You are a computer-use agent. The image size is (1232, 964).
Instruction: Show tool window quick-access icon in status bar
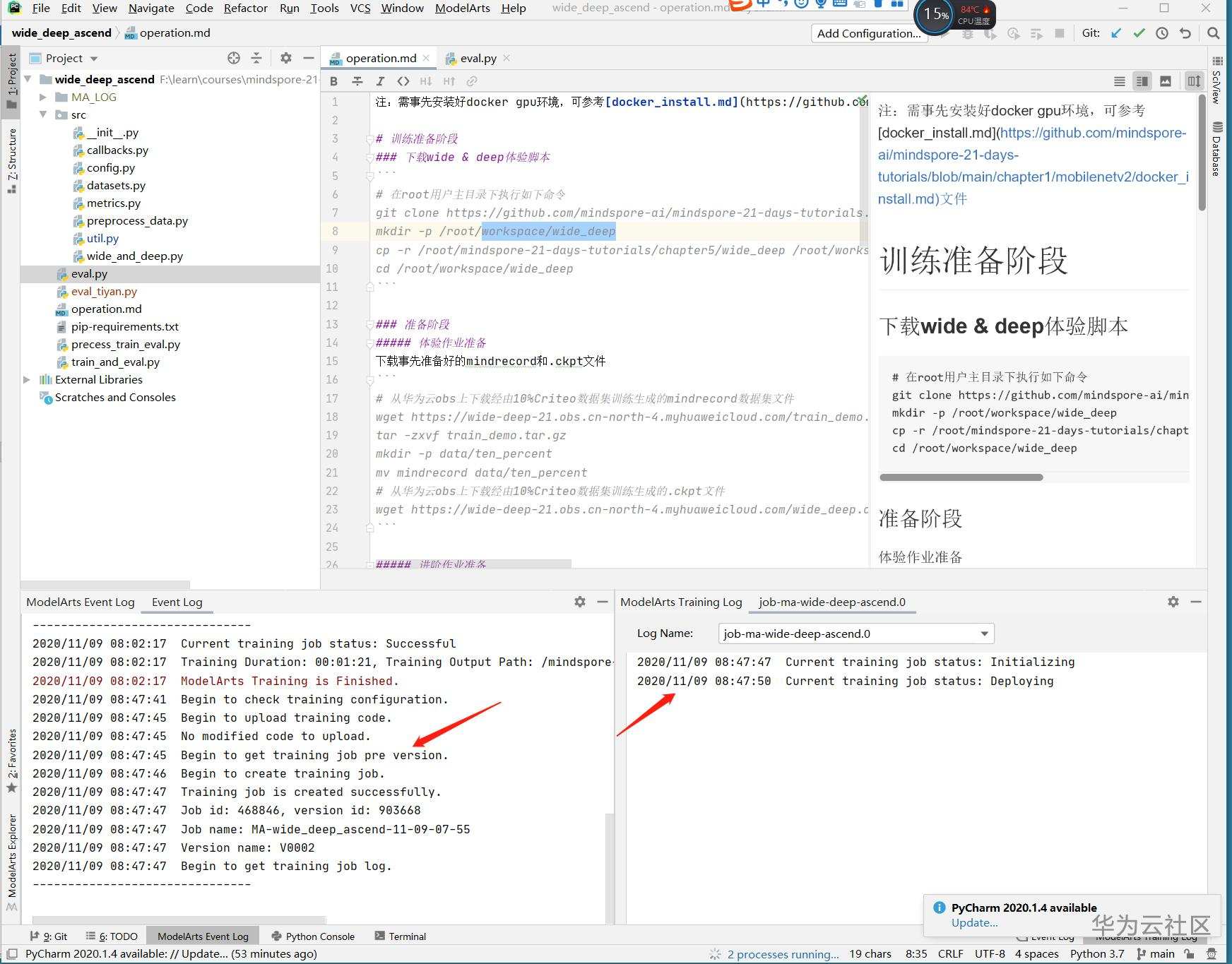click(12, 954)
